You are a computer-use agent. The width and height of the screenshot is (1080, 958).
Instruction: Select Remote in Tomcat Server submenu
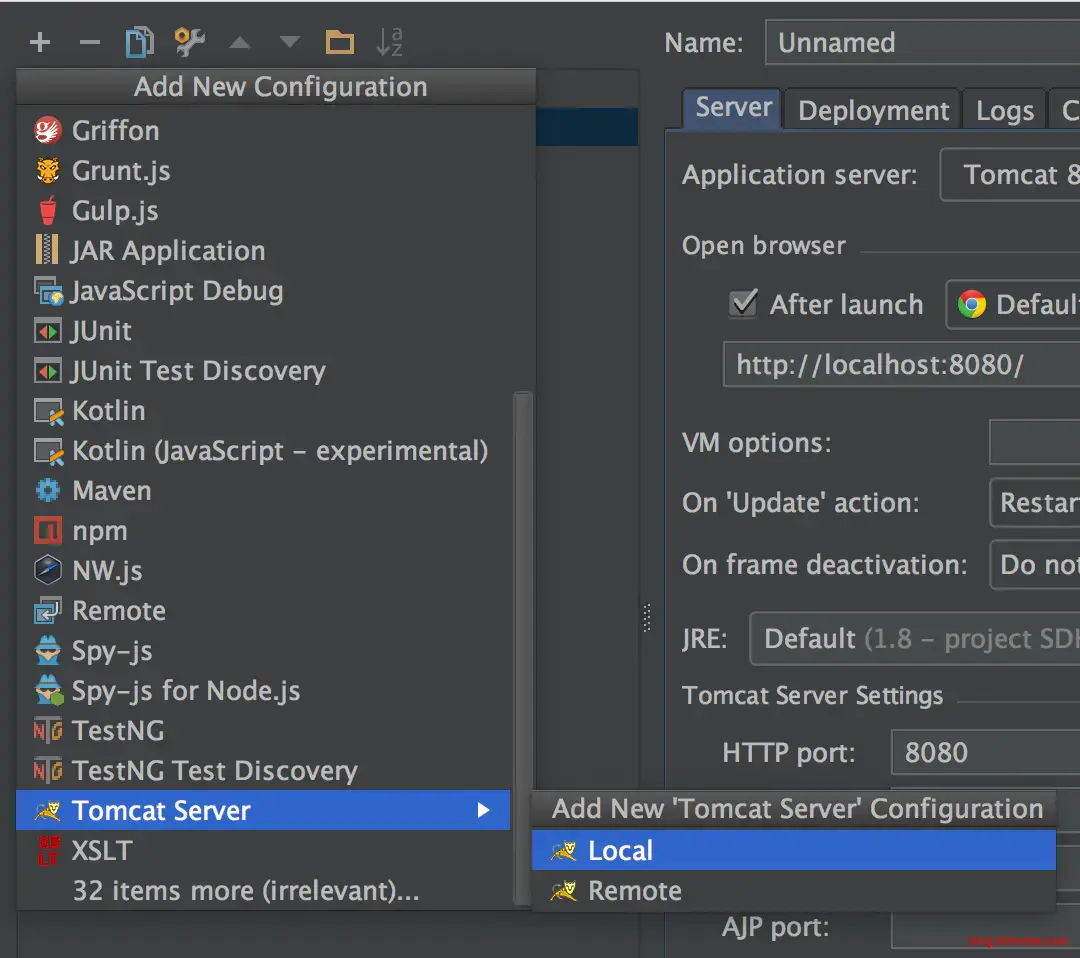pyautogui.click(x=634, y=891)
